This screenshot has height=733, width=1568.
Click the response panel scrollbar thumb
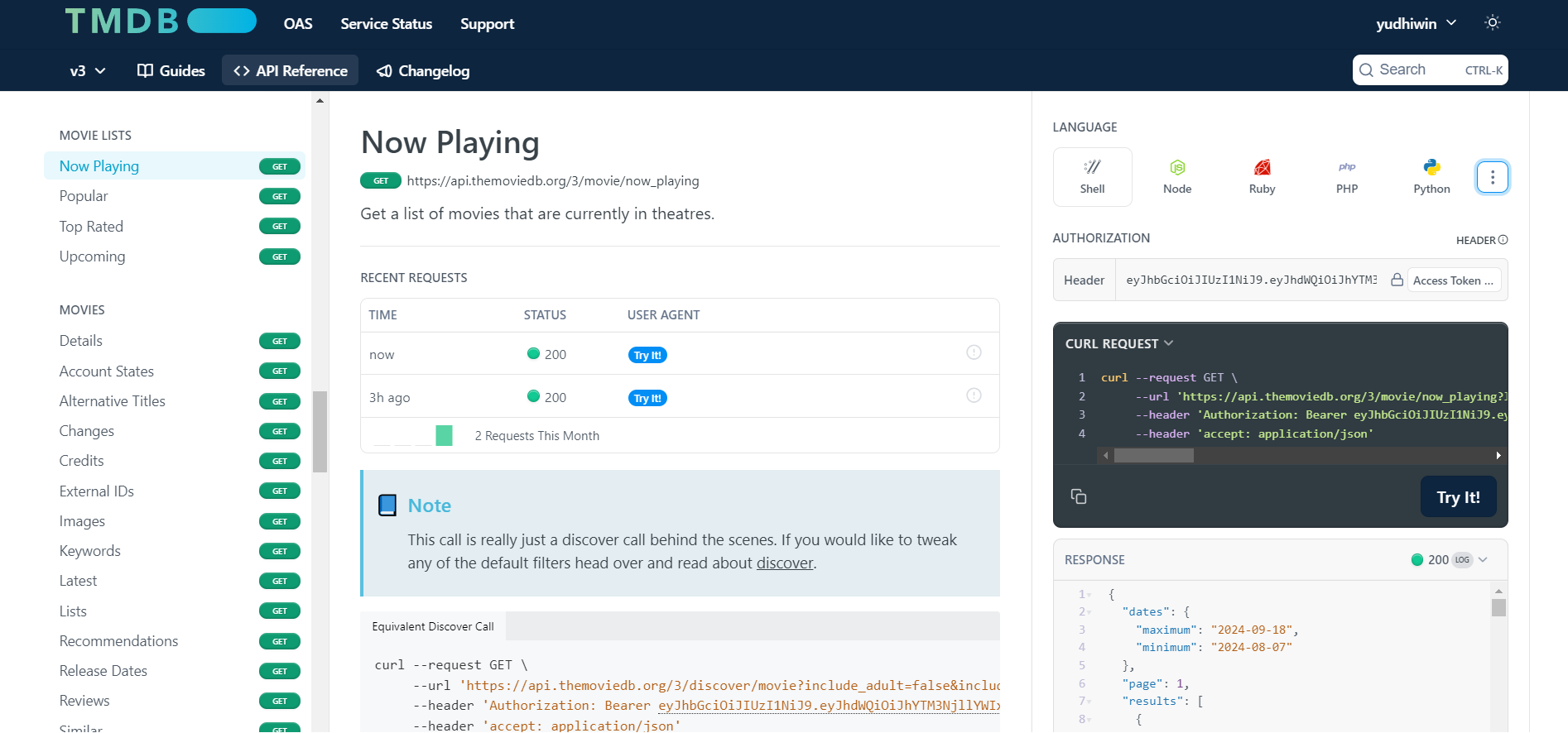coord(1498,608)
